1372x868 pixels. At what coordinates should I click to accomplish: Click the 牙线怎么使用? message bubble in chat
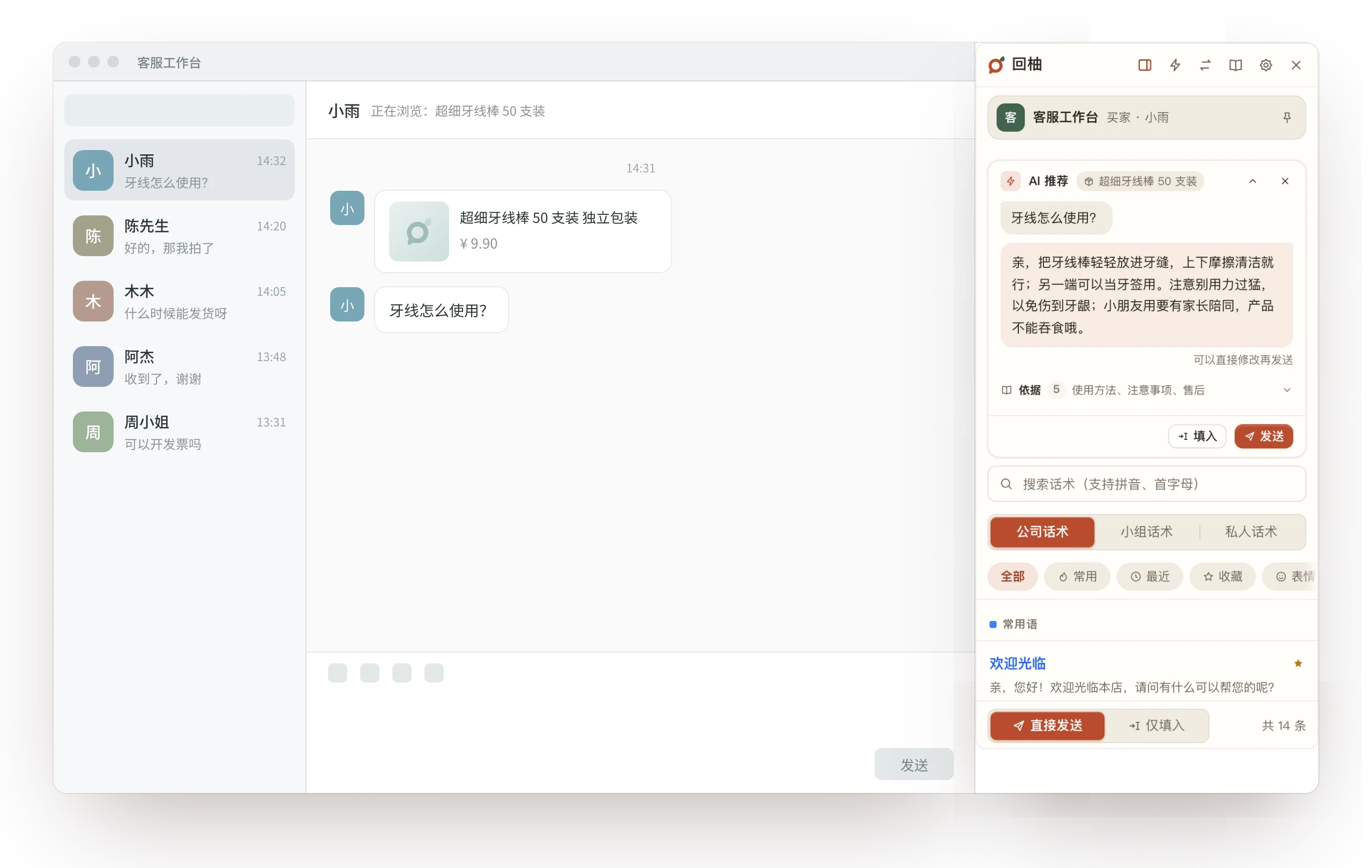coord(442,310)
